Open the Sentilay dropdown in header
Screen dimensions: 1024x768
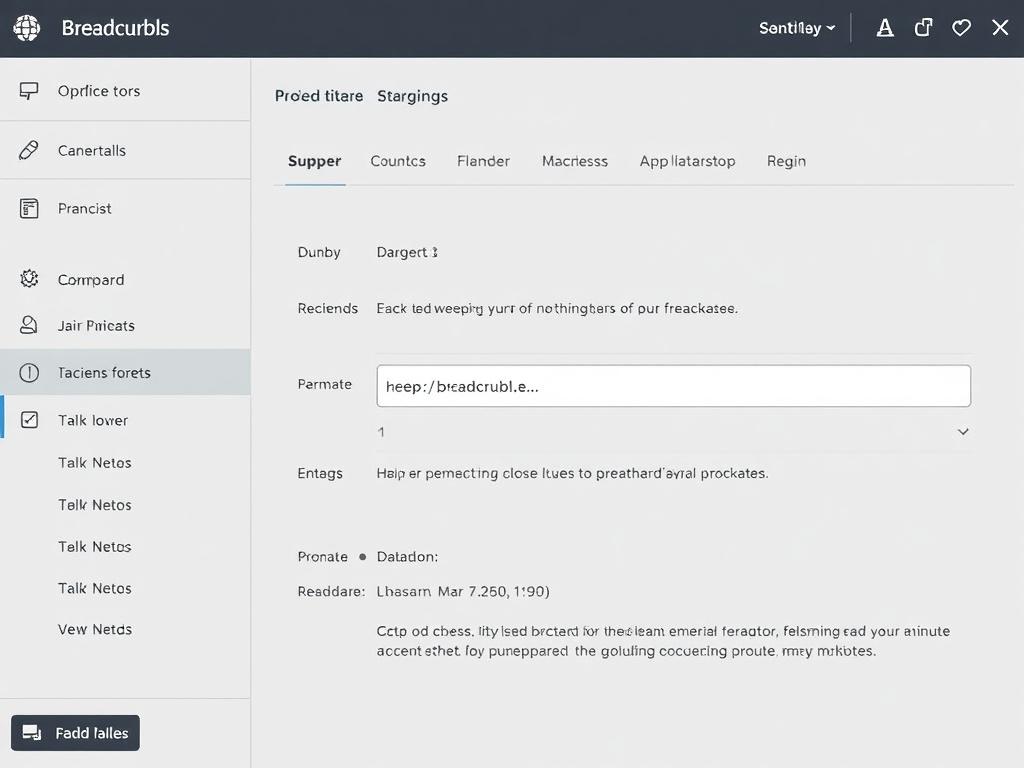796,28
